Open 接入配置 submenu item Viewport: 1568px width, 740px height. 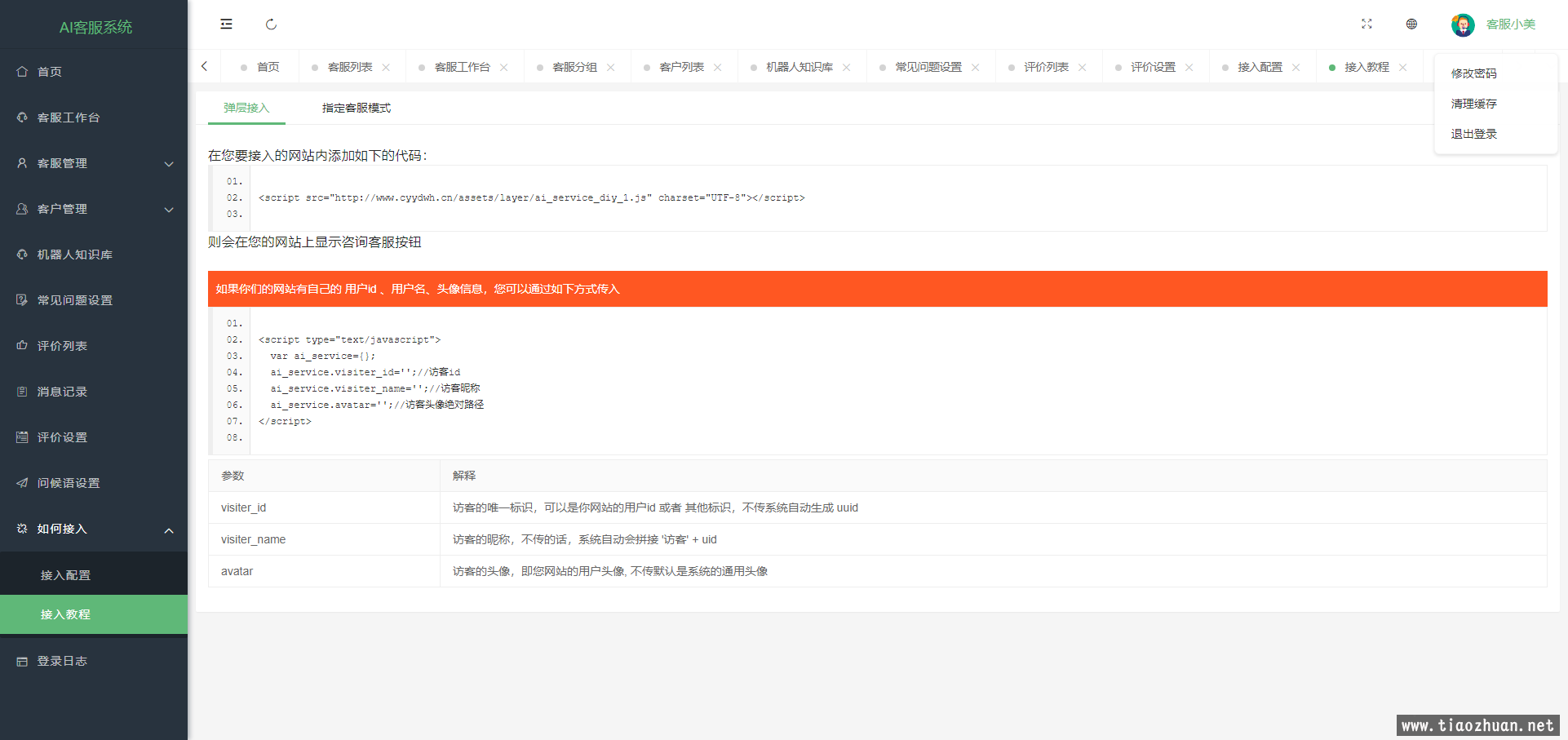[x=94, y=575]
